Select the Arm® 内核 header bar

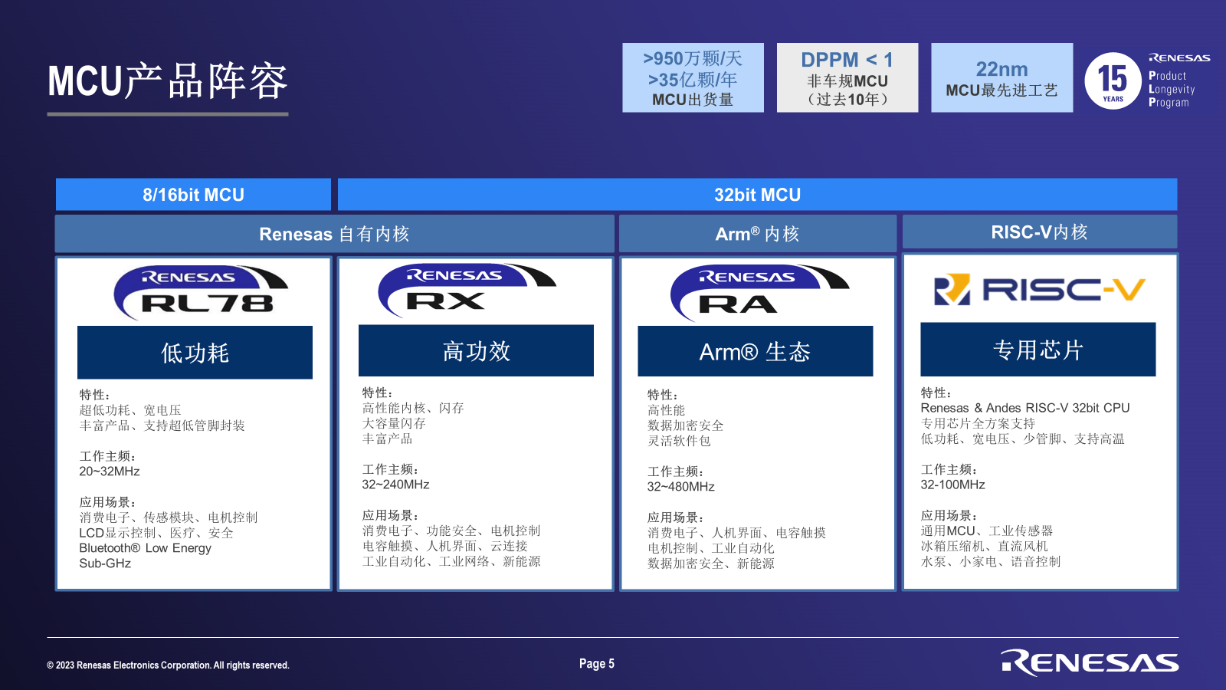tap(757, 234)
